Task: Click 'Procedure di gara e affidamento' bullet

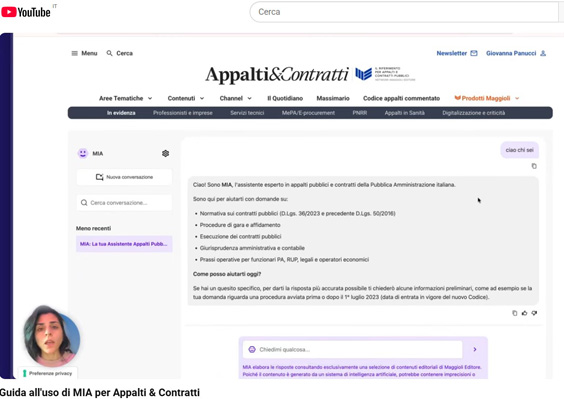Action: click(x=240, y=225)
